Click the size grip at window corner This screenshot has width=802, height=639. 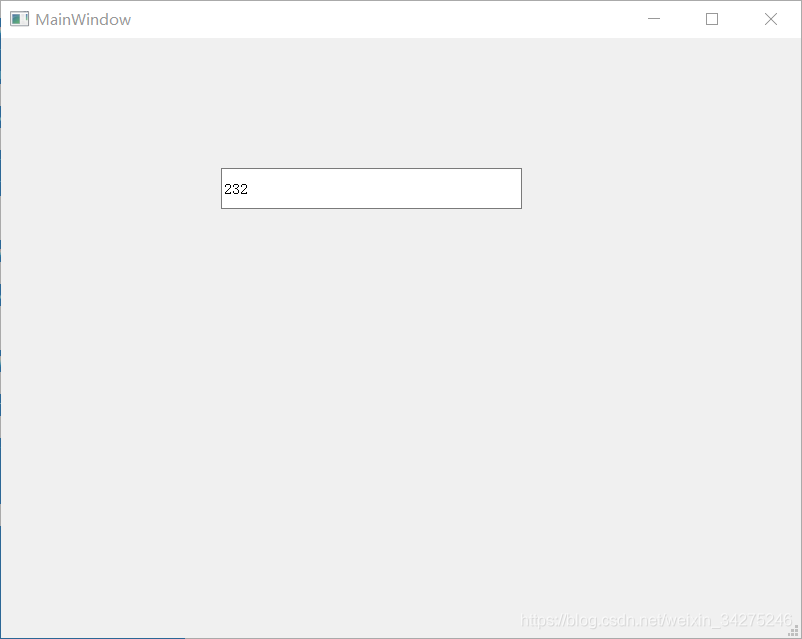tap(793, 631)
